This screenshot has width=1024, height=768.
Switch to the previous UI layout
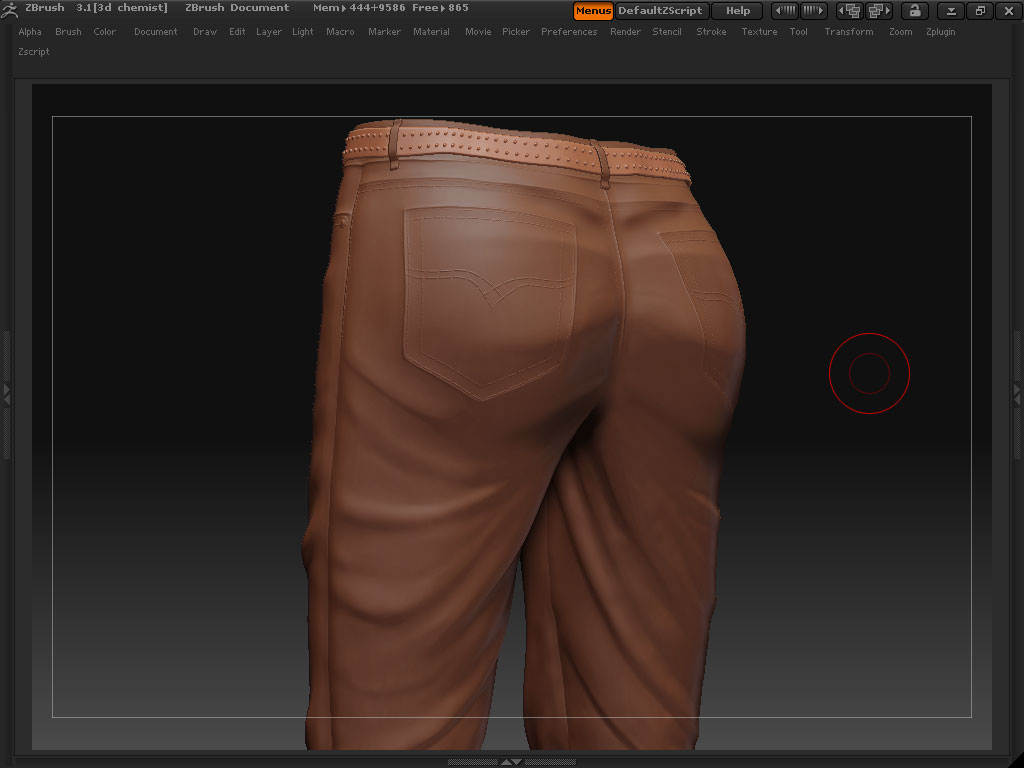tap(850, 10)
